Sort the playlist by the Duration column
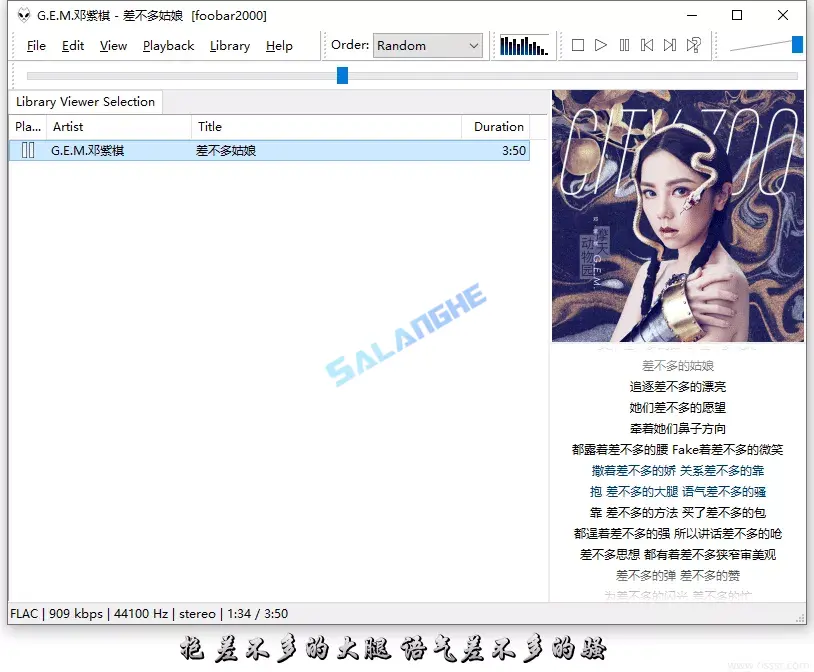The height and width of the screenshot is (672, 814). pos(497,127)
